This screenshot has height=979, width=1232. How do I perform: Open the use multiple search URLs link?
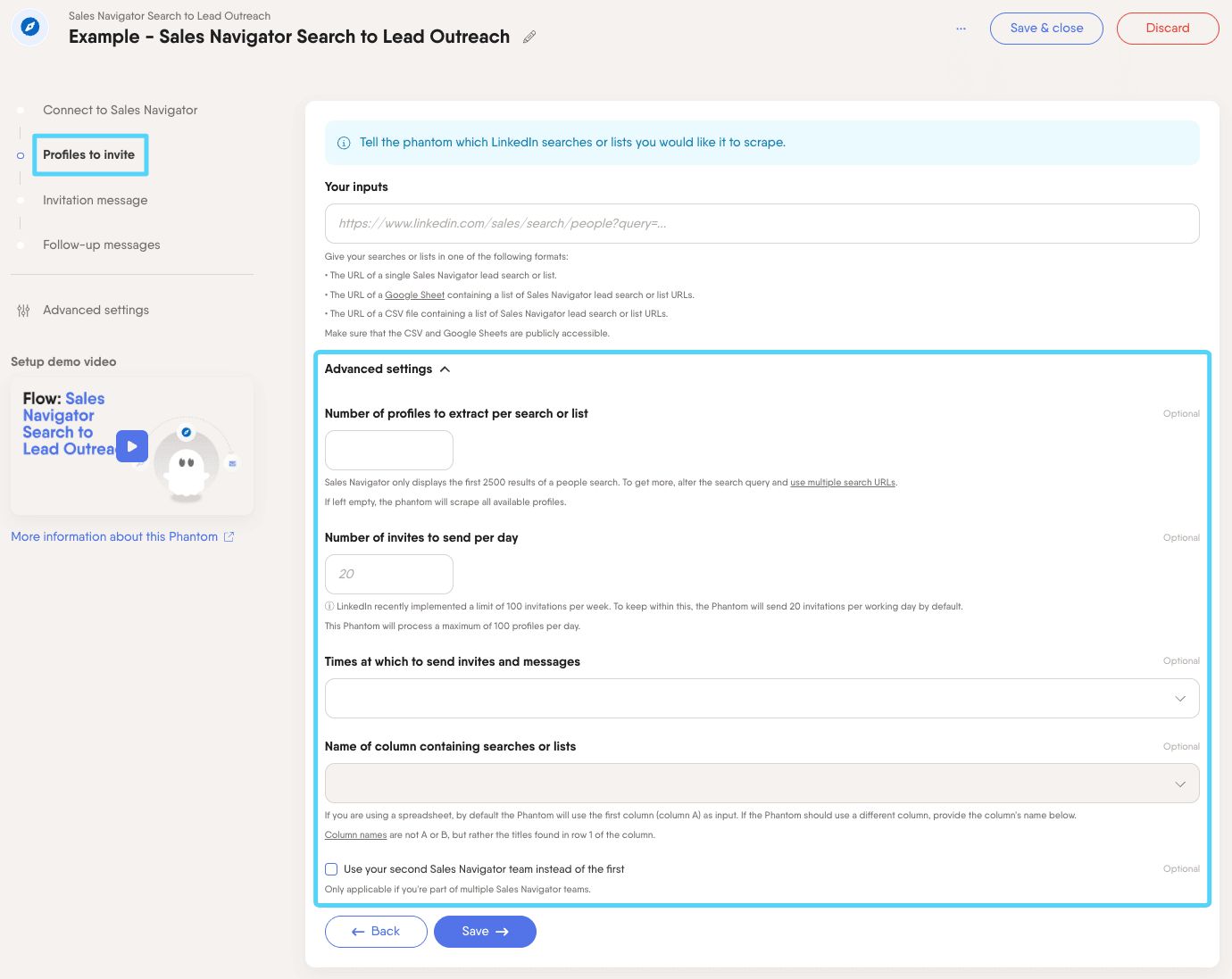click(x=843, y=483)
